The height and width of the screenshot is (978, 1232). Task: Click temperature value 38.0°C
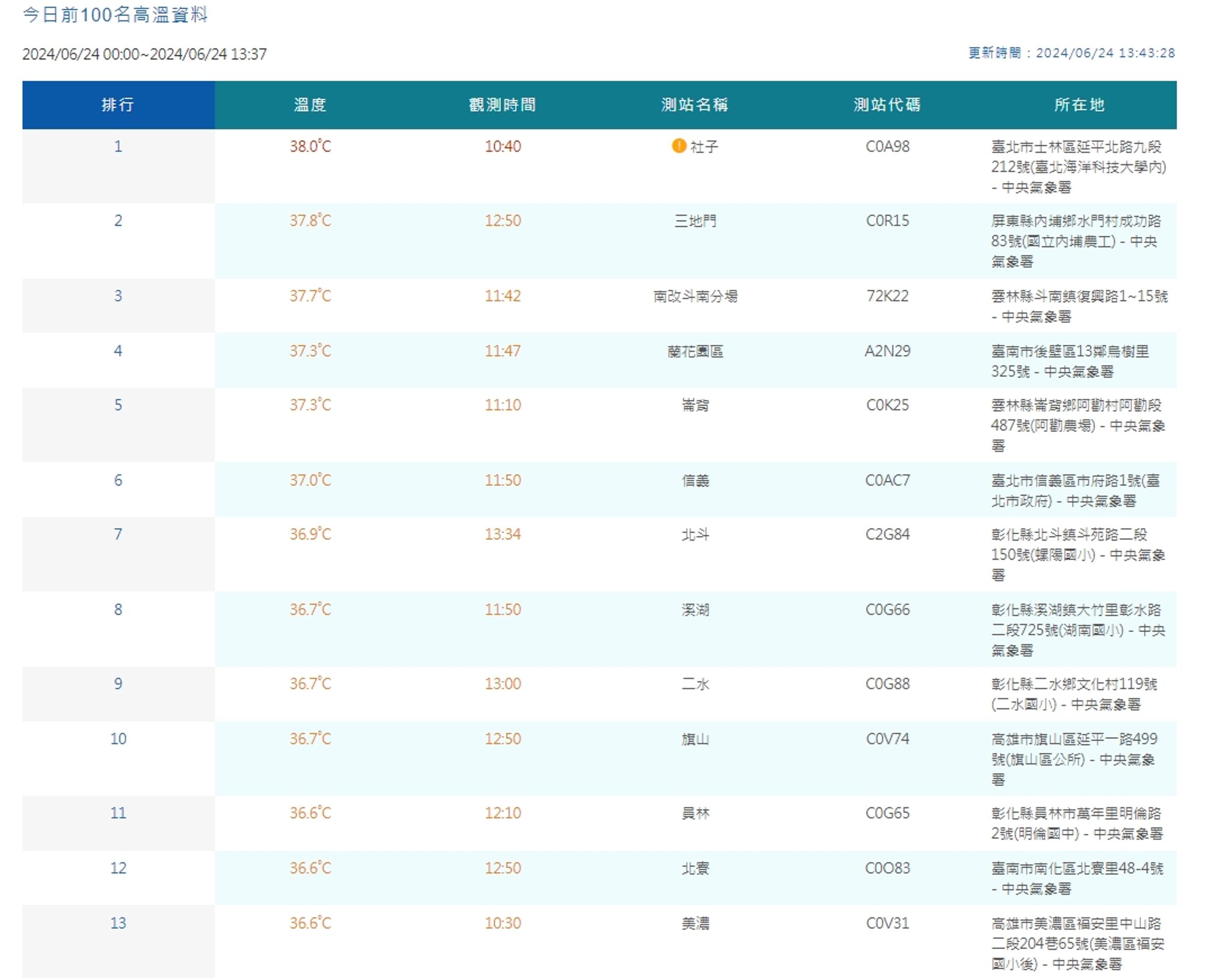point(310,146)
